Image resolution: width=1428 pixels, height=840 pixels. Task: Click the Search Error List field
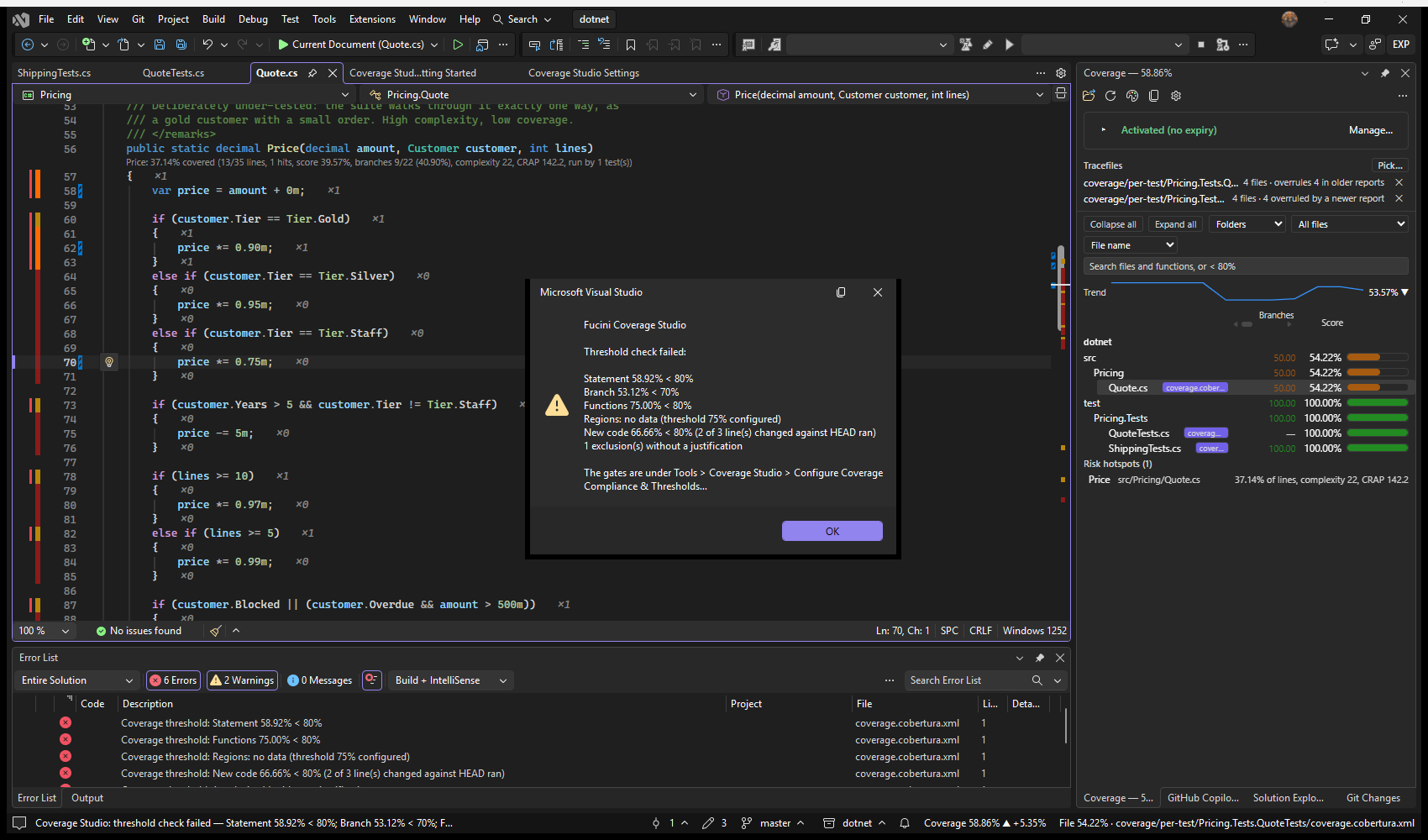pyautogui.click(x=967, y=680)
